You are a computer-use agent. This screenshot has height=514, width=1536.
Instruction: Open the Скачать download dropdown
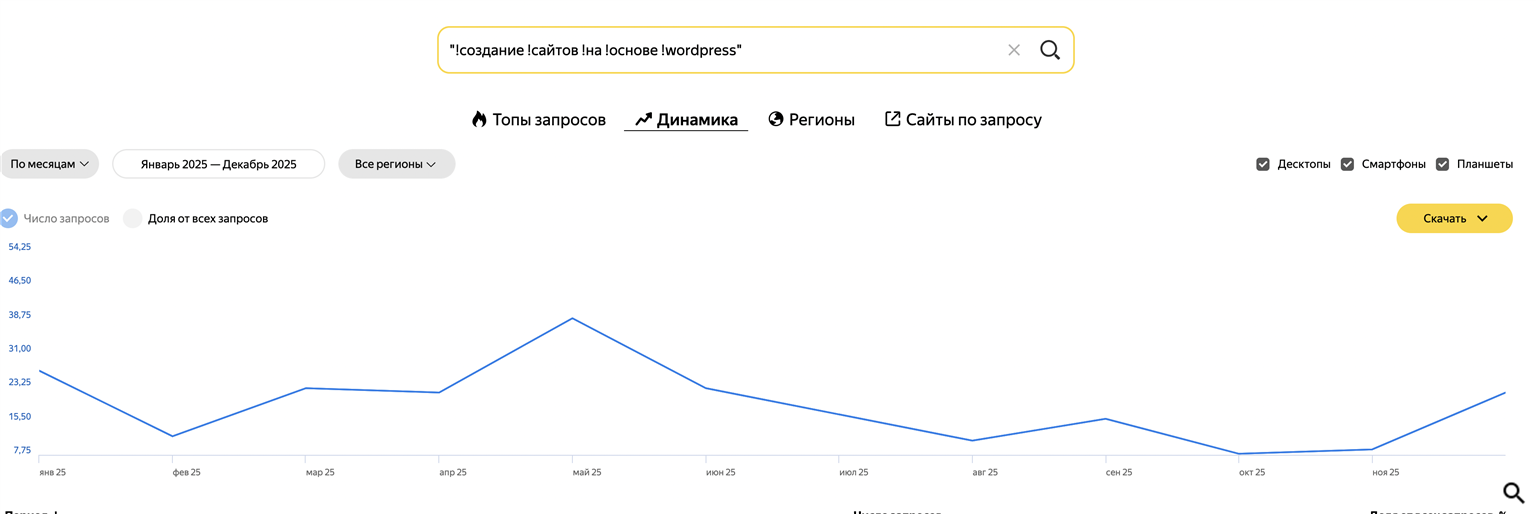[x=1454, y=218]
